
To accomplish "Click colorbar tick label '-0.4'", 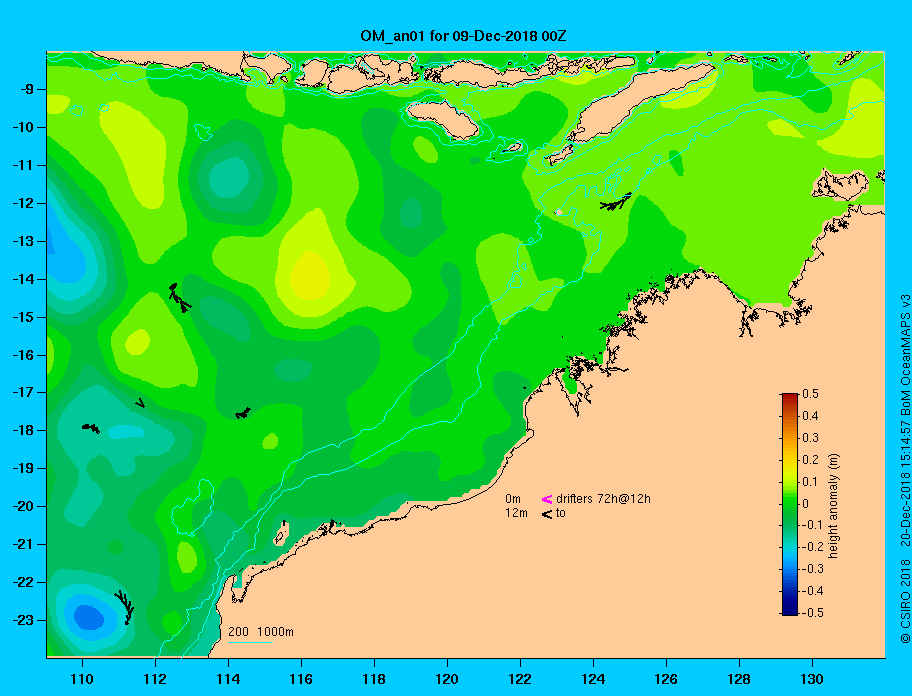I will point(812,591).
